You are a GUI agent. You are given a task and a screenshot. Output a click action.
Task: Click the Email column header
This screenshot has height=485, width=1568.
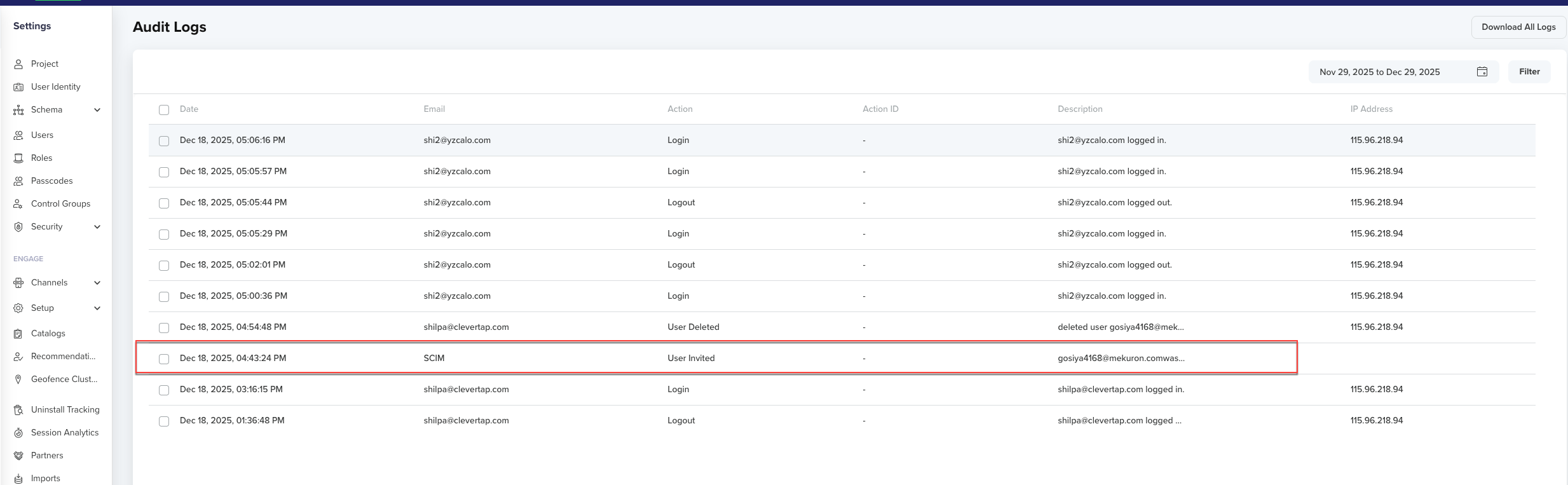pos(434,109)
